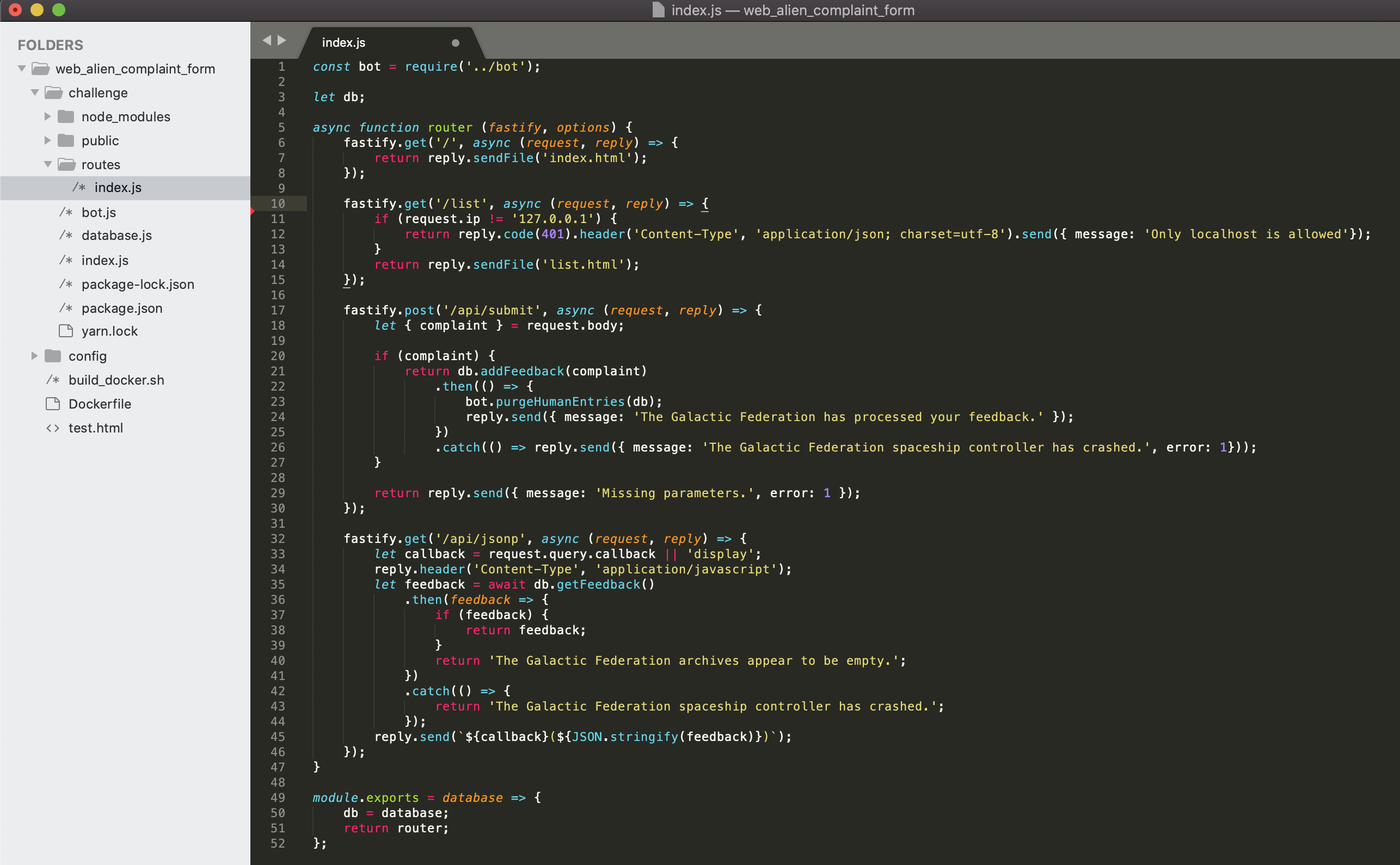Click line number 17 in gutter
The width and height of the screenshot is (1400, 865).
(278, 310)
